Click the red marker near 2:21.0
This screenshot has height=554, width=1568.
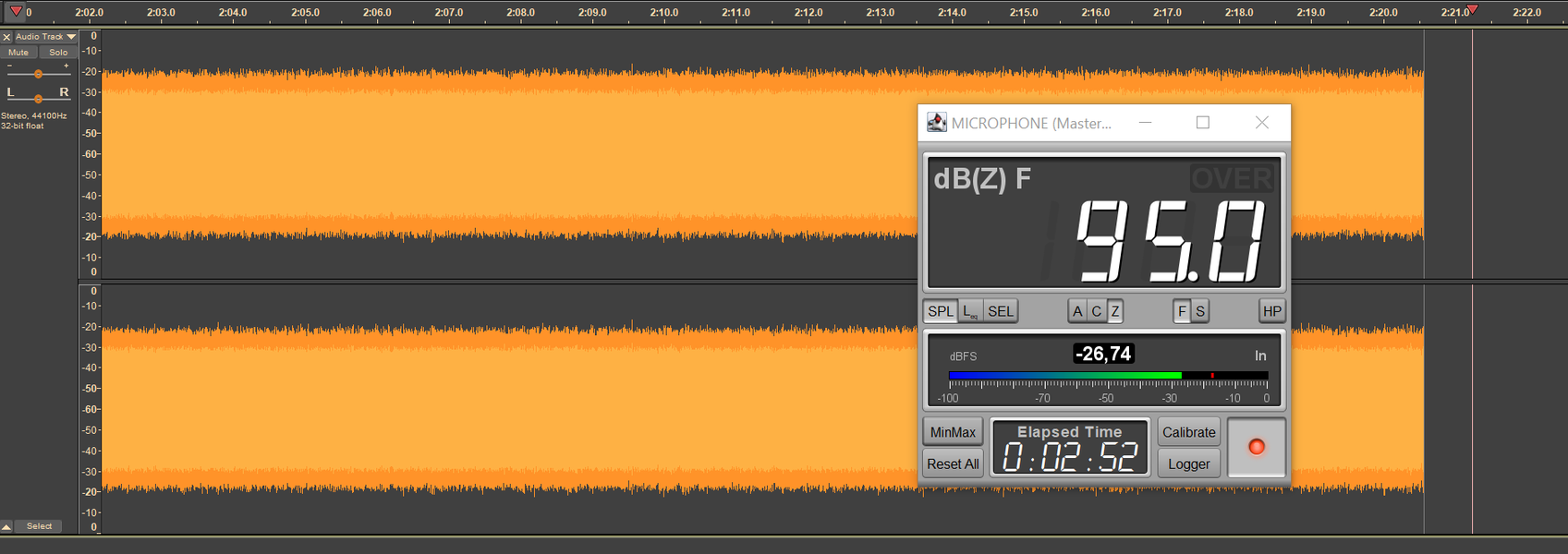click(x=1473, y=9)
